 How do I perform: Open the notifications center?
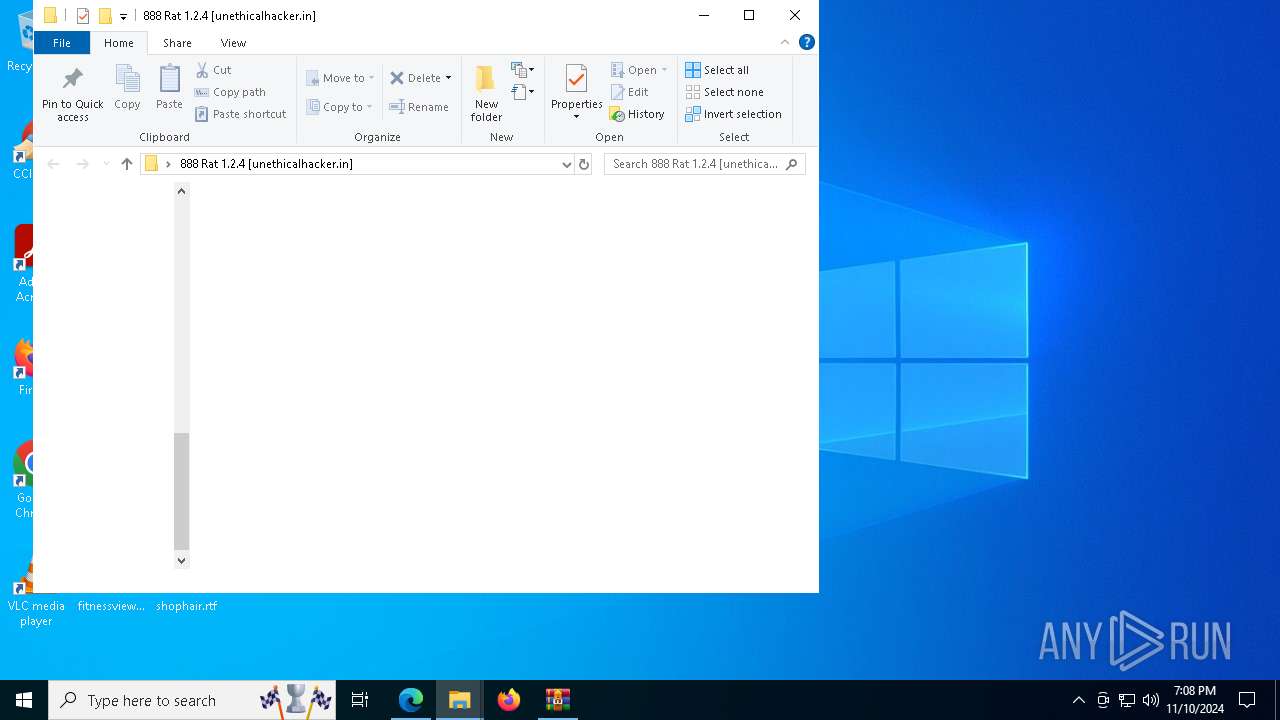[1247, 700]
